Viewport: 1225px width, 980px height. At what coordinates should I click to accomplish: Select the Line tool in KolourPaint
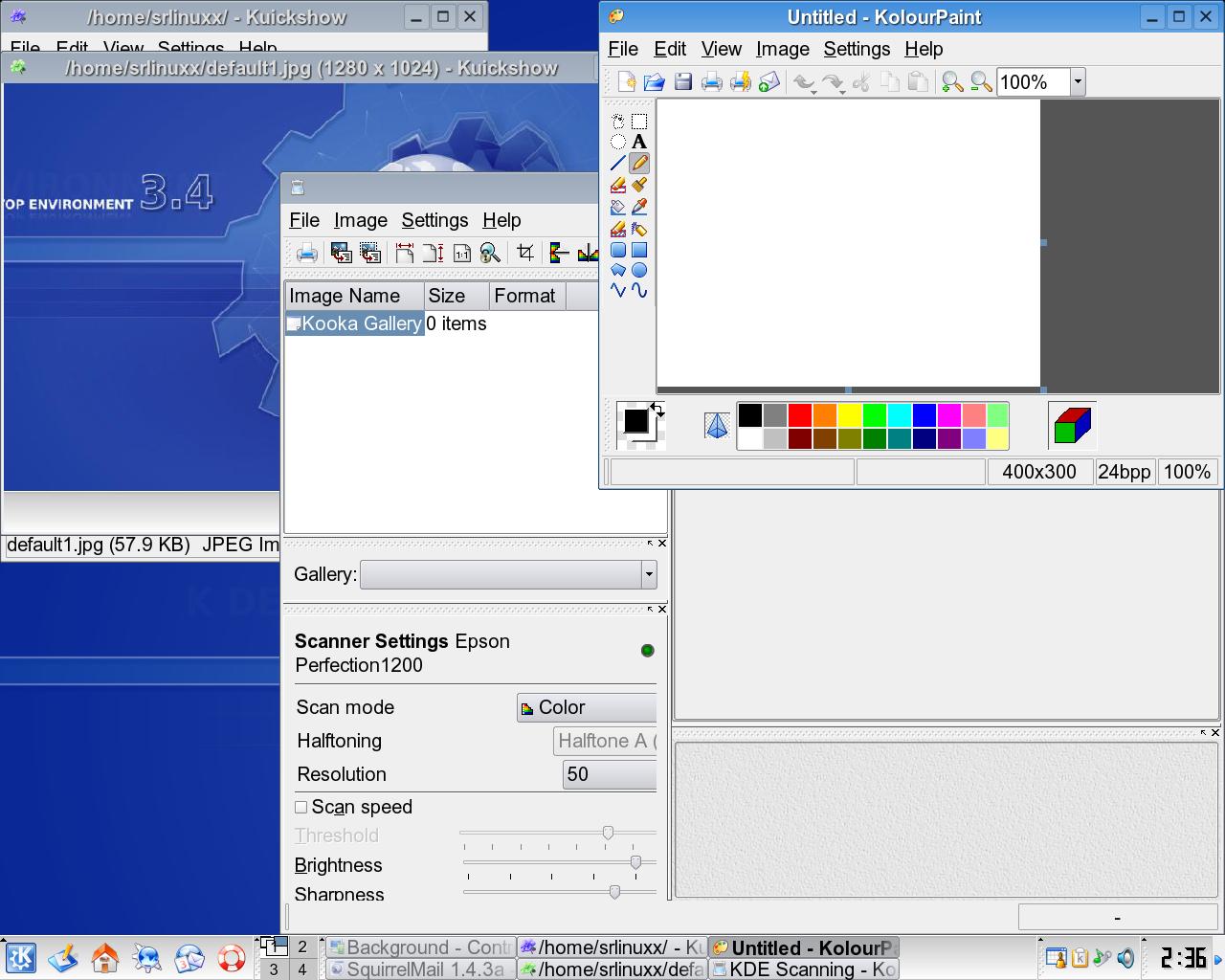coord(618,164)
